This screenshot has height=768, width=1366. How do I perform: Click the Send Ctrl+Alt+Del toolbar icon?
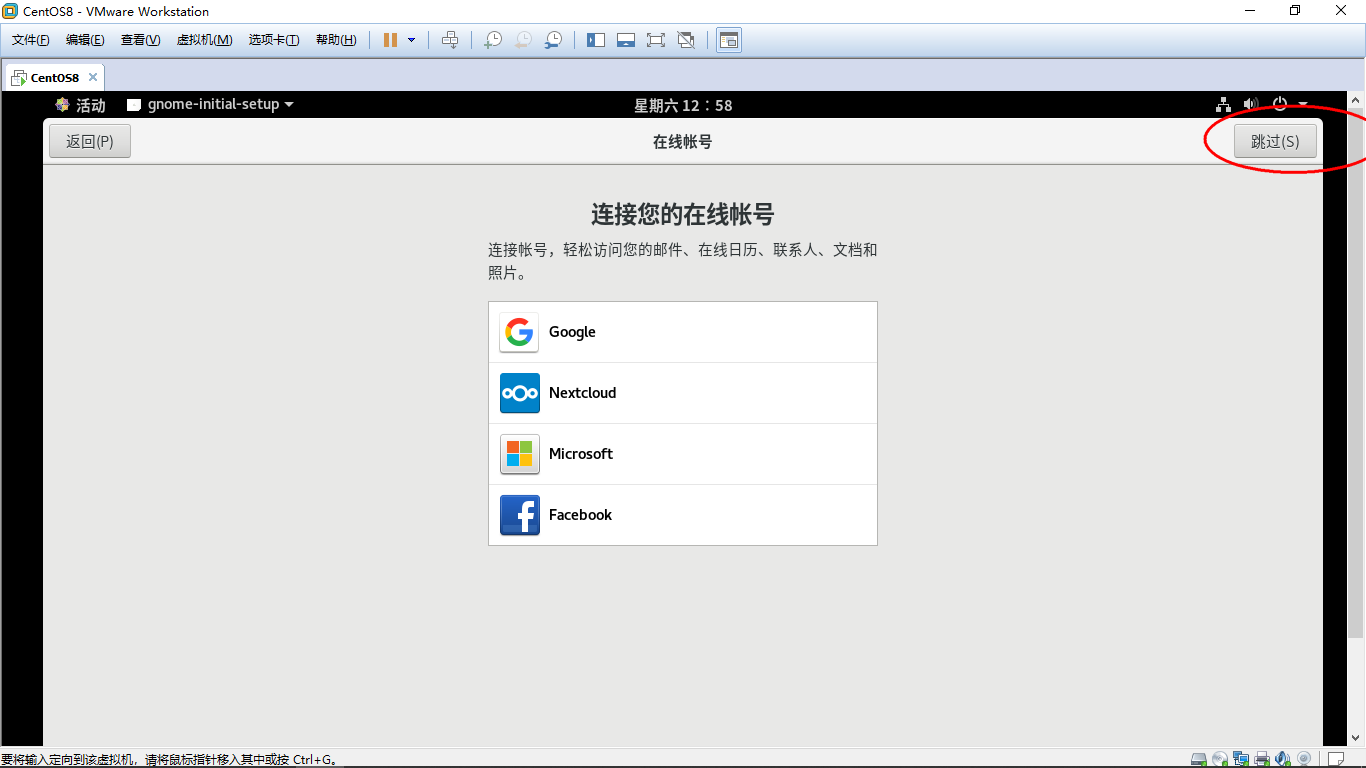450,40
